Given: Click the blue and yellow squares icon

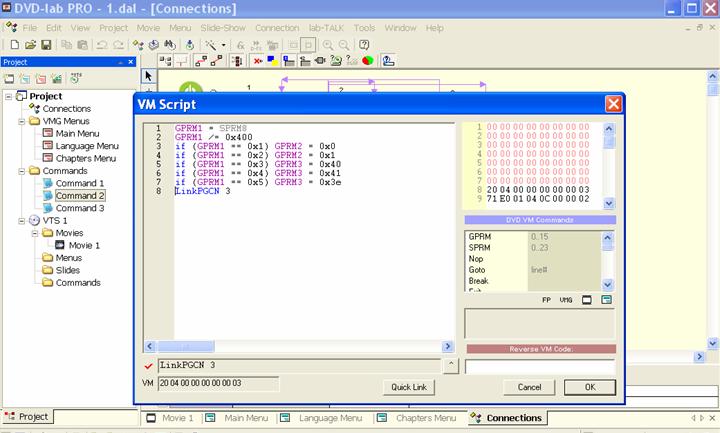Looking at the screenshot, I should tap(273, 61).
